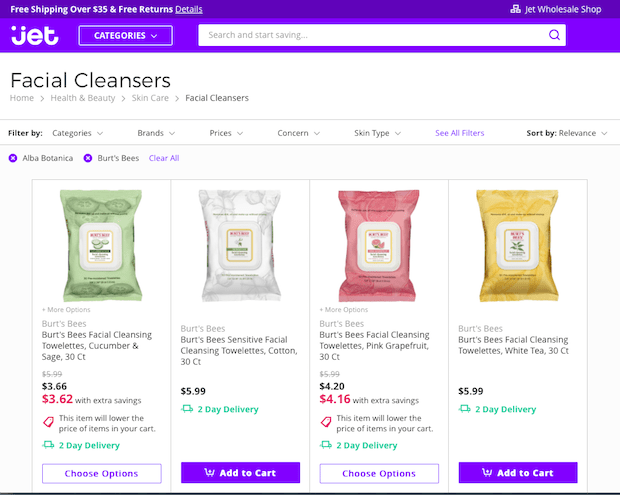
Task: Expand the Skin Type filter
Action: (377, 133)
